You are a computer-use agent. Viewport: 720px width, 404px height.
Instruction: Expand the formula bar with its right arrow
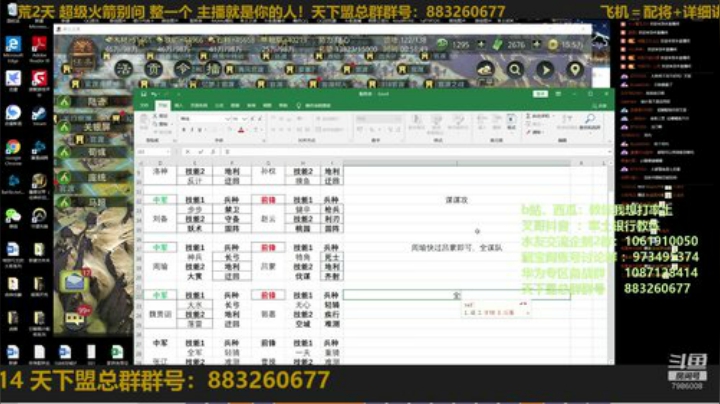[609, 152]
